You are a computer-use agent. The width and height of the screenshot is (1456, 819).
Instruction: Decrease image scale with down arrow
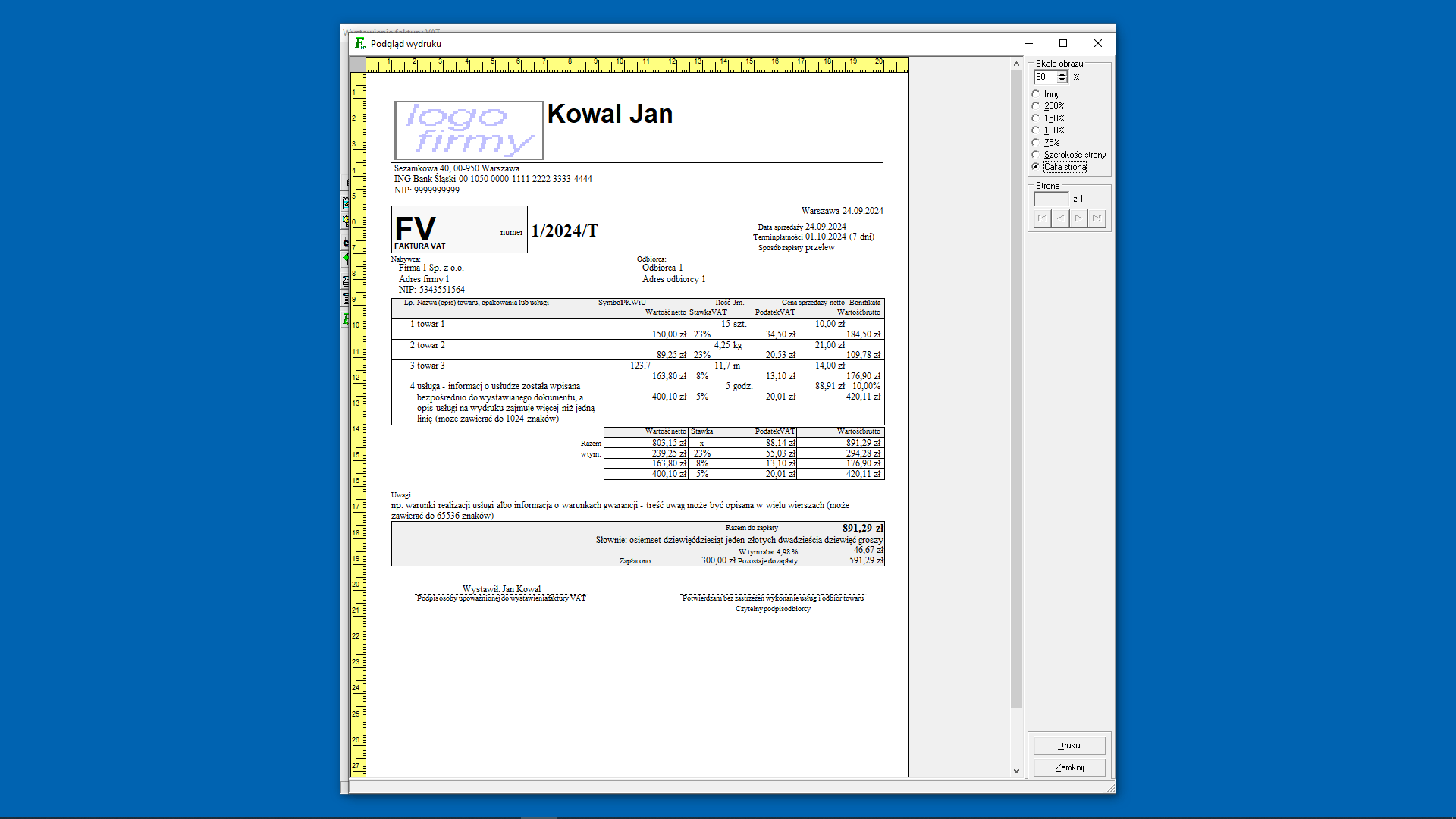tap(1062, 80)
